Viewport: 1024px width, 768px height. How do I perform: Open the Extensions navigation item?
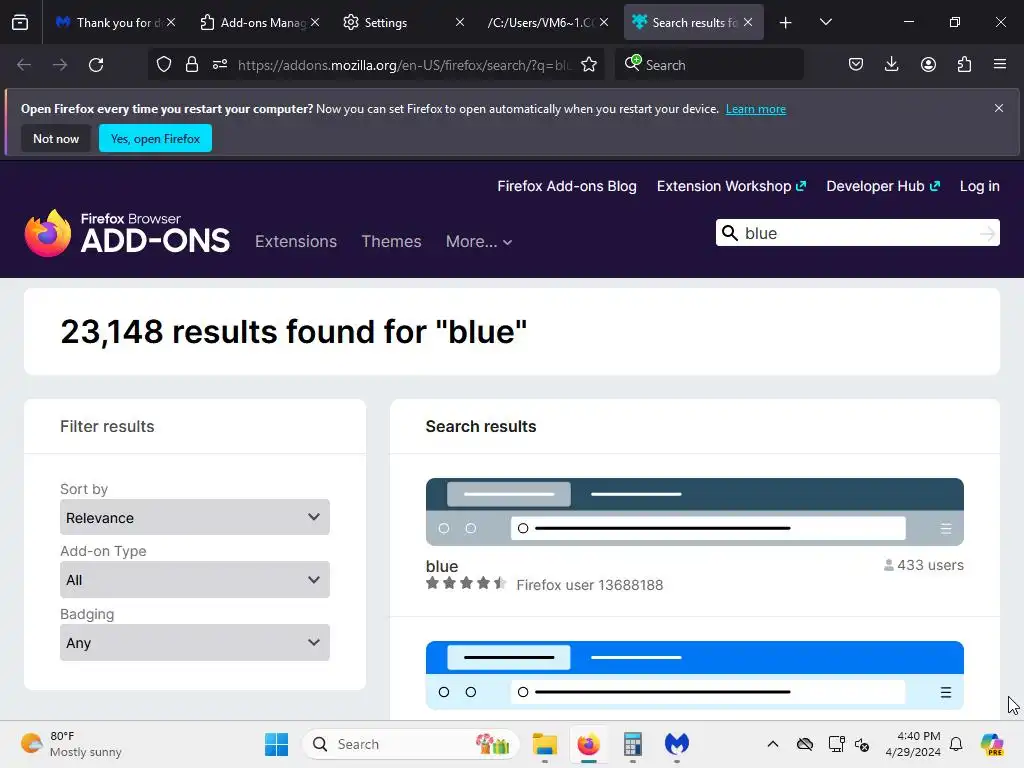point(296,242)
